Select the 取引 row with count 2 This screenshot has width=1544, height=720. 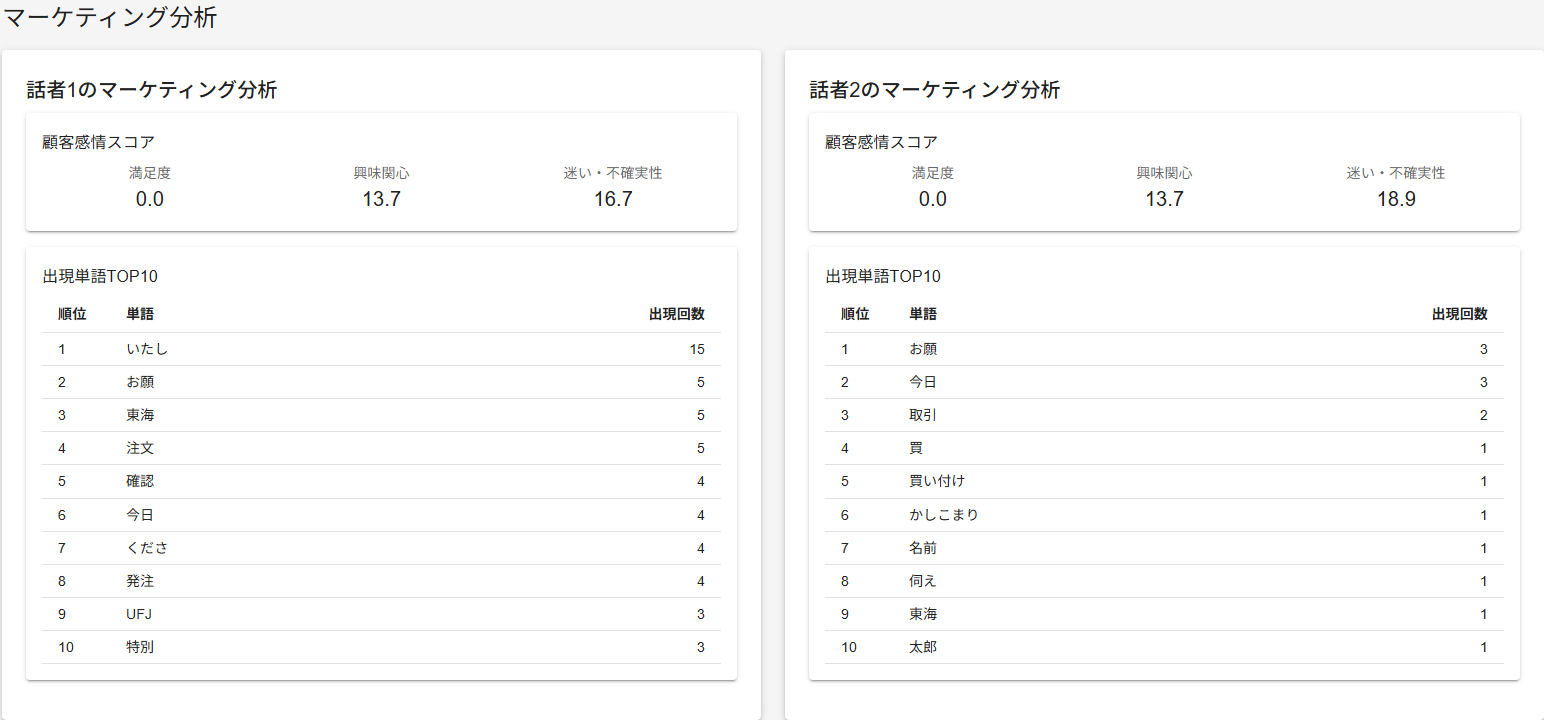point(1164,415)
